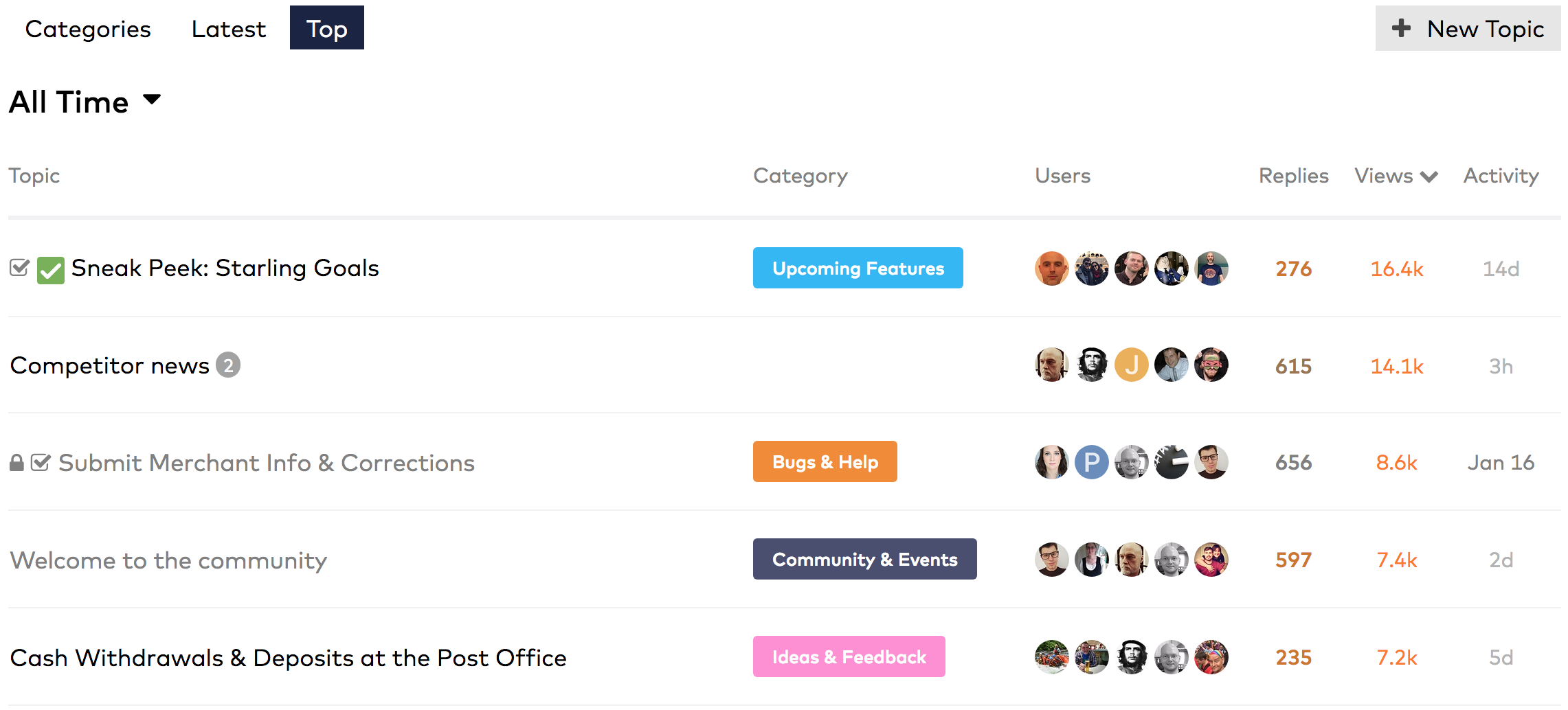Click the lock icon beside Submit Merchant Info
This screenshot has width=1568, height=710.
[x=16, y=463]
